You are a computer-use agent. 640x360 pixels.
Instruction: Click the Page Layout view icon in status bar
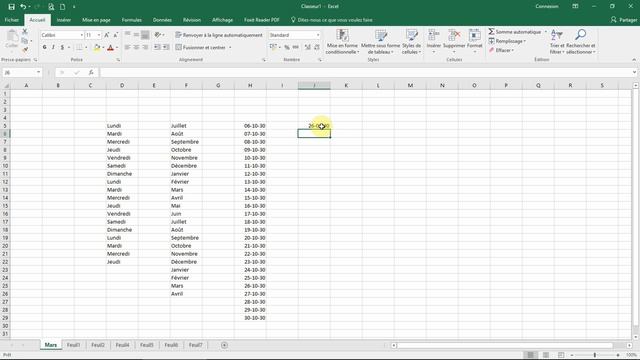click(546, 355)
